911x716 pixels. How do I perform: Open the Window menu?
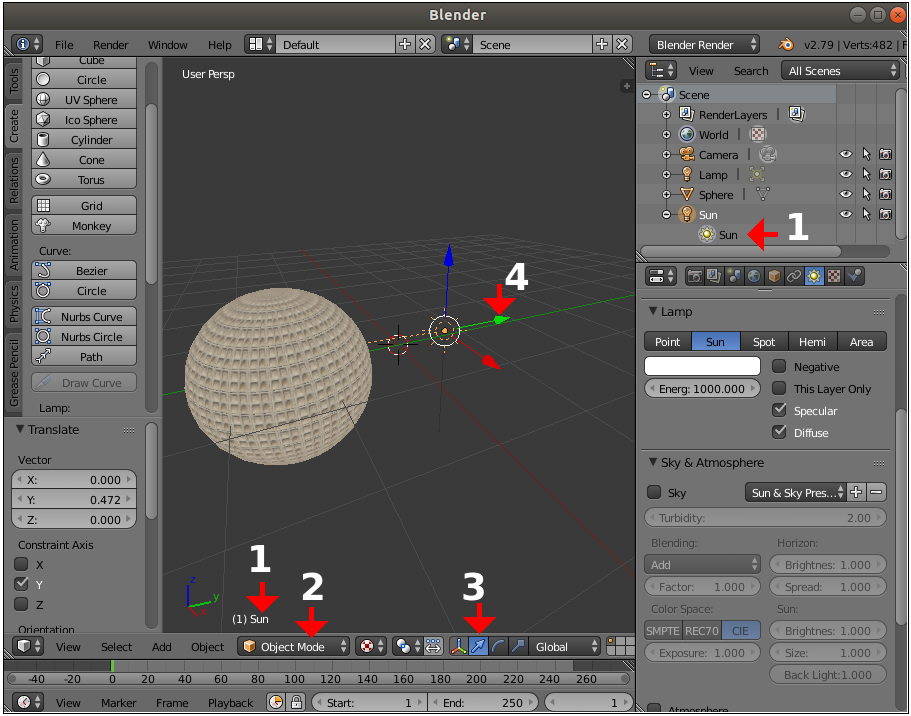[167, 45]
